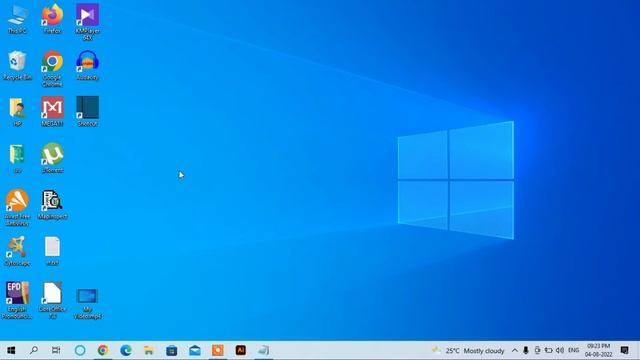Image resolution: width=640 pixels, height=360 pixels.
Task: Click the microphone tray icon
Action: pyautogui.click(x=526, y=350)
